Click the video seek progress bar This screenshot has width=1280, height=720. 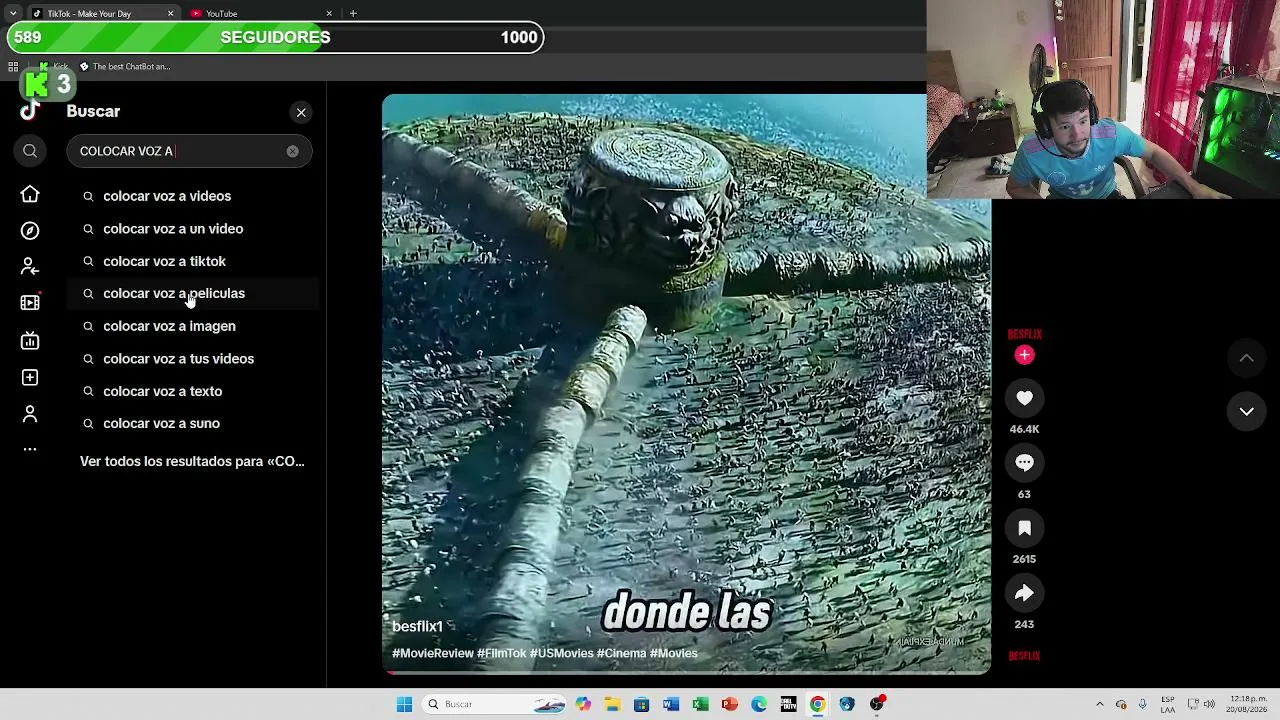686,672
